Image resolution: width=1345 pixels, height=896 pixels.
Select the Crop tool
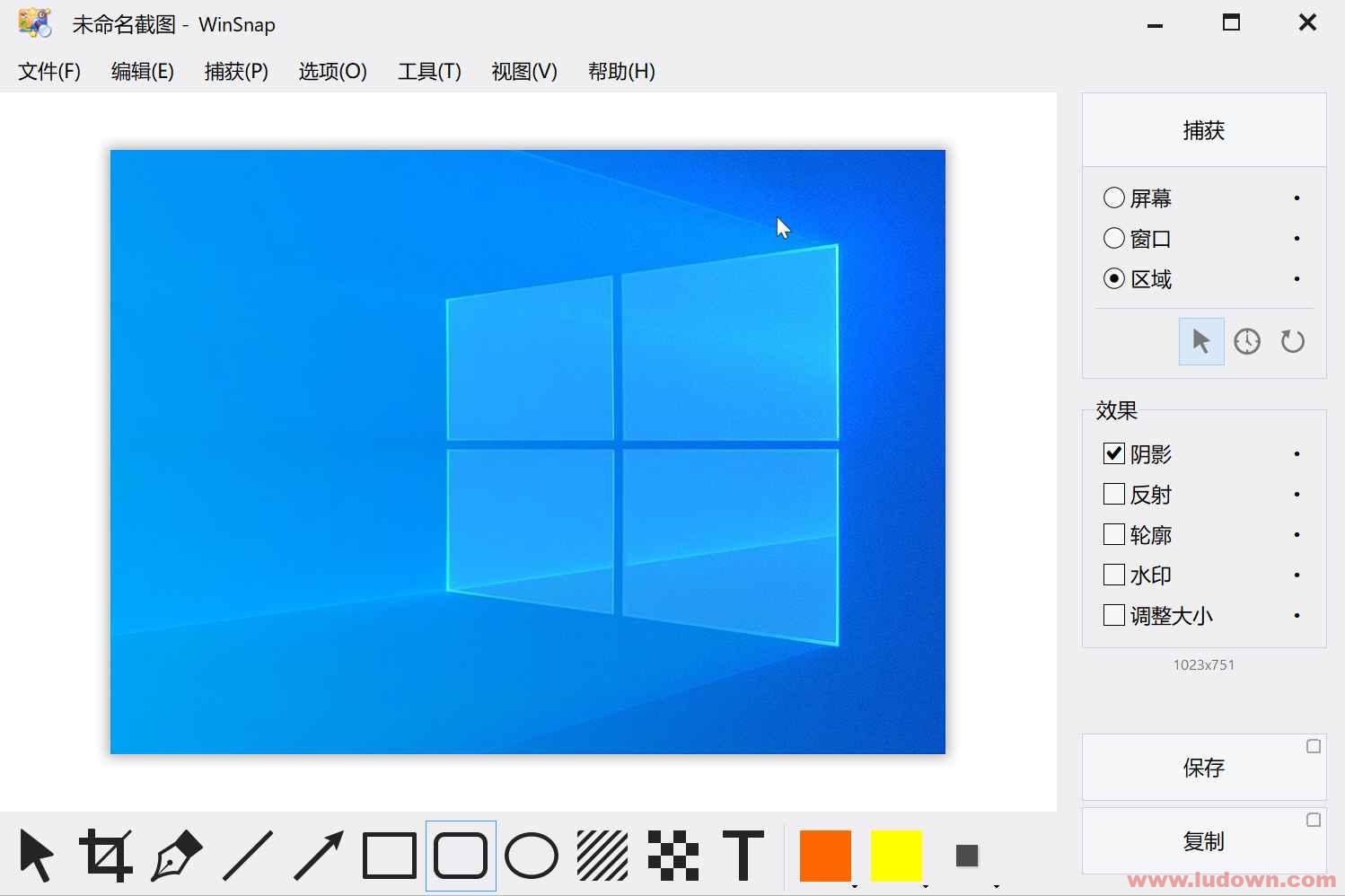click(x=107, y=856)
